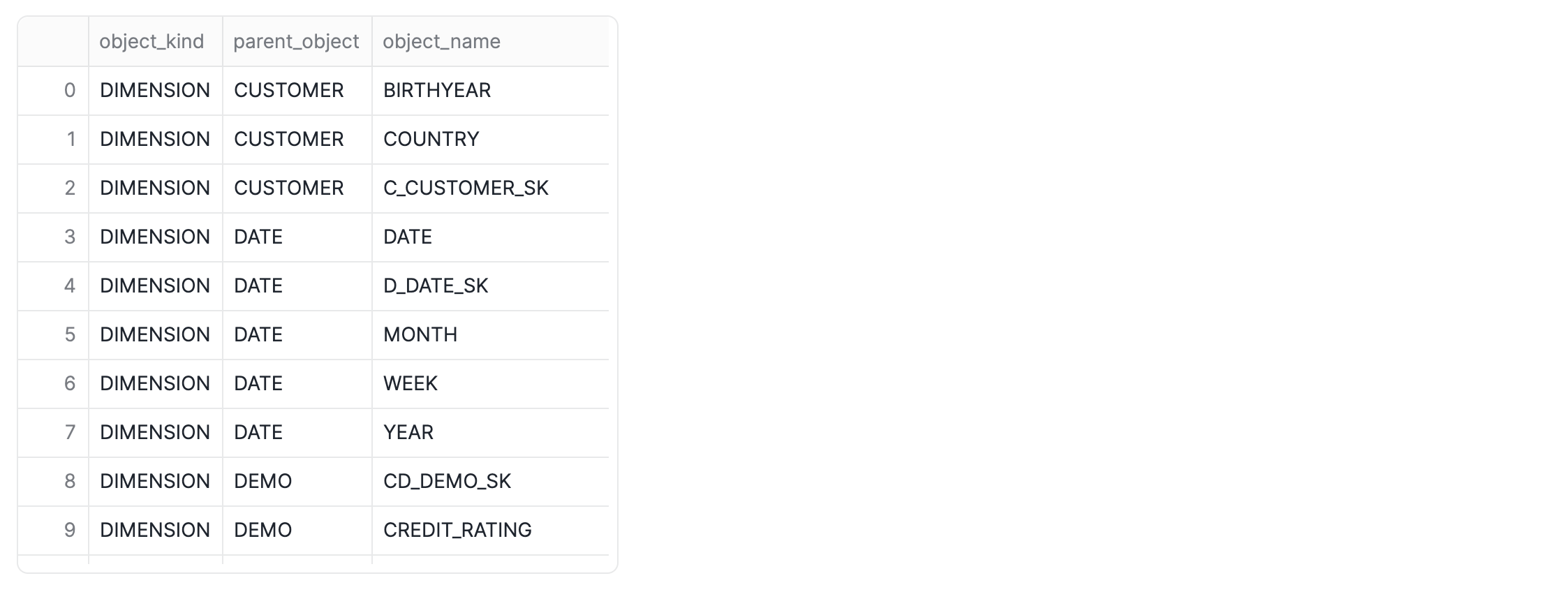Click the C_CUSTOMER_SK cell

490,188
